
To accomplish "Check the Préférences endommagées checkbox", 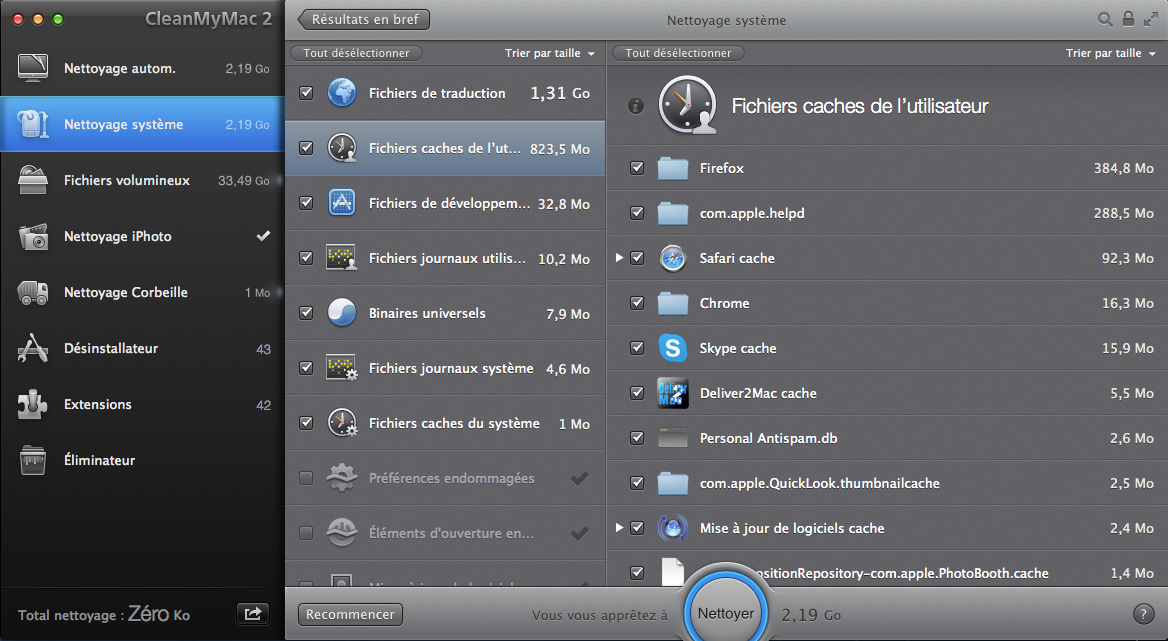I will [x=306, y=478].
